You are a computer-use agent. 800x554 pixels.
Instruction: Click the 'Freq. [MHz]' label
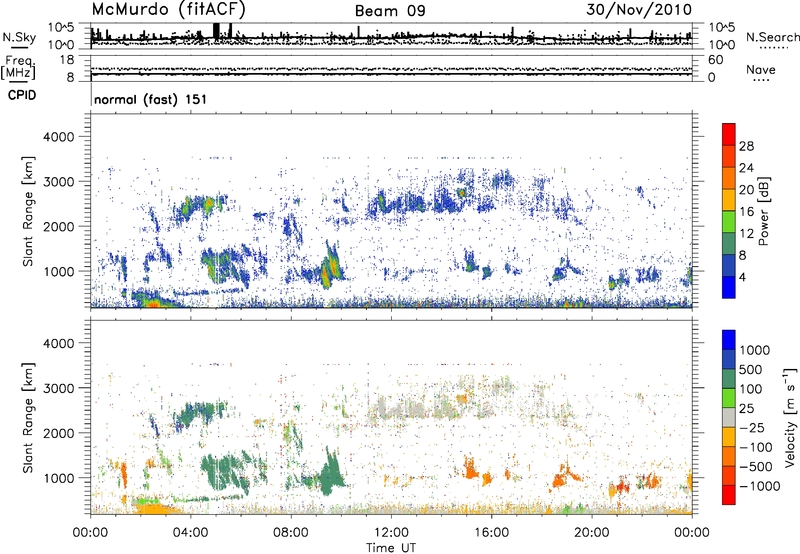18,68
